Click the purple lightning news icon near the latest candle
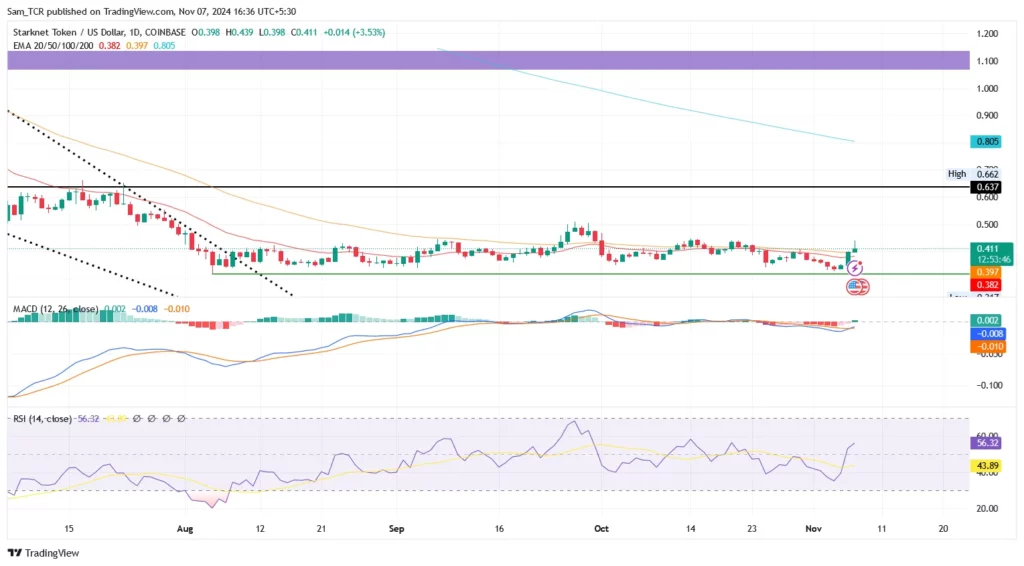This screenshot has height=566, width=1024. click(x=854, y=268)
